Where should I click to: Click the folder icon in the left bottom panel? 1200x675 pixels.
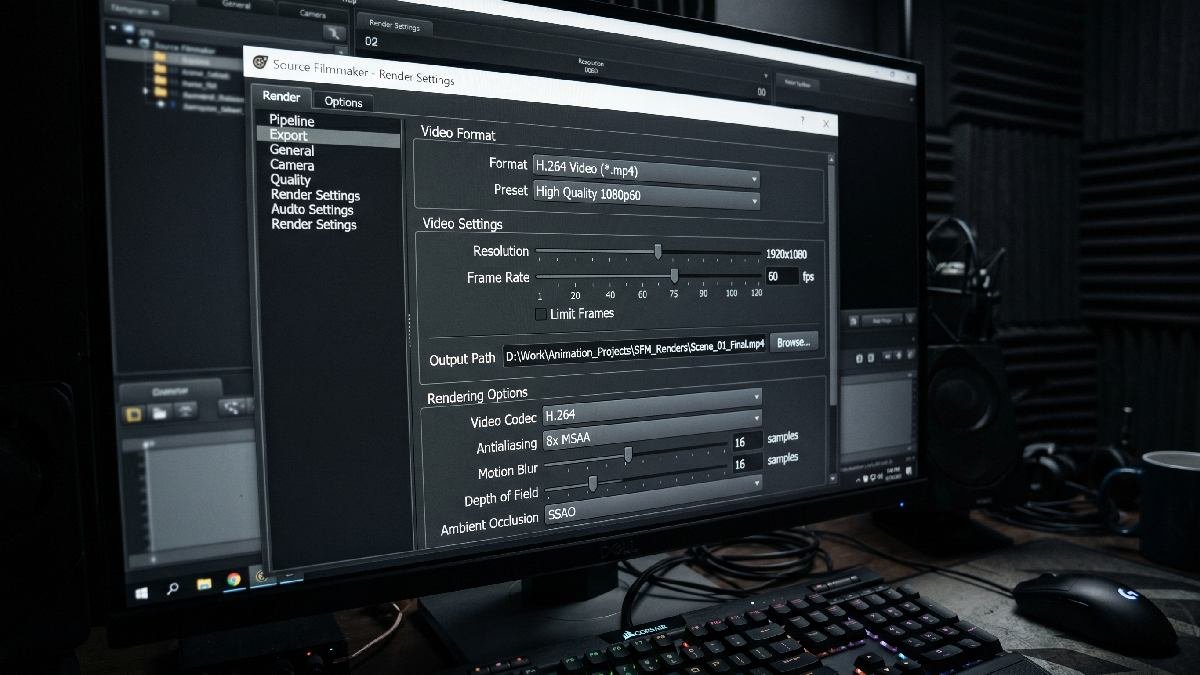click(x=160, y=411)
